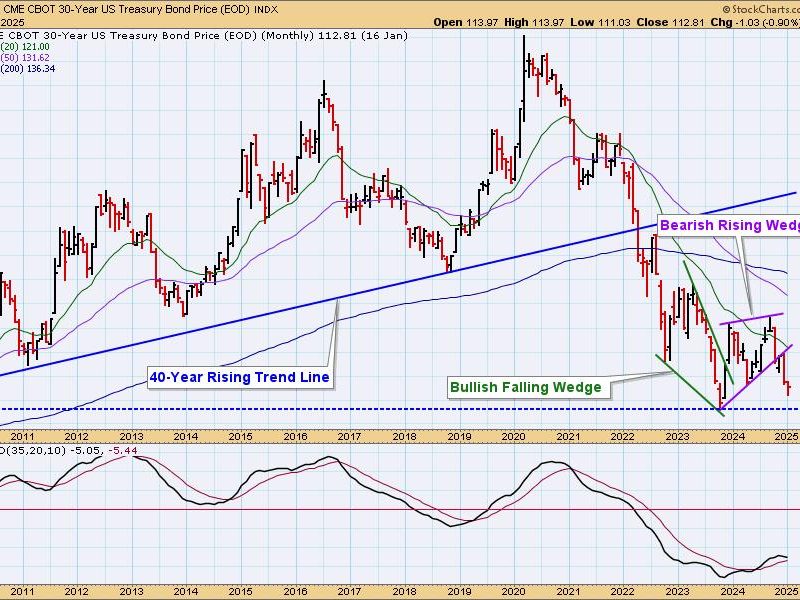800x600 pixels.
Task: Select '2016' on the price panel year axis
Action: pos(295,437)
